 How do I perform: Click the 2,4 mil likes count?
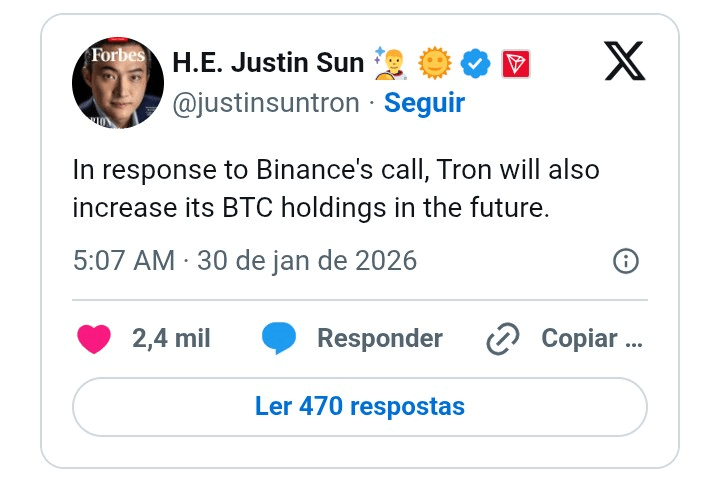click(x=171, y=339)
